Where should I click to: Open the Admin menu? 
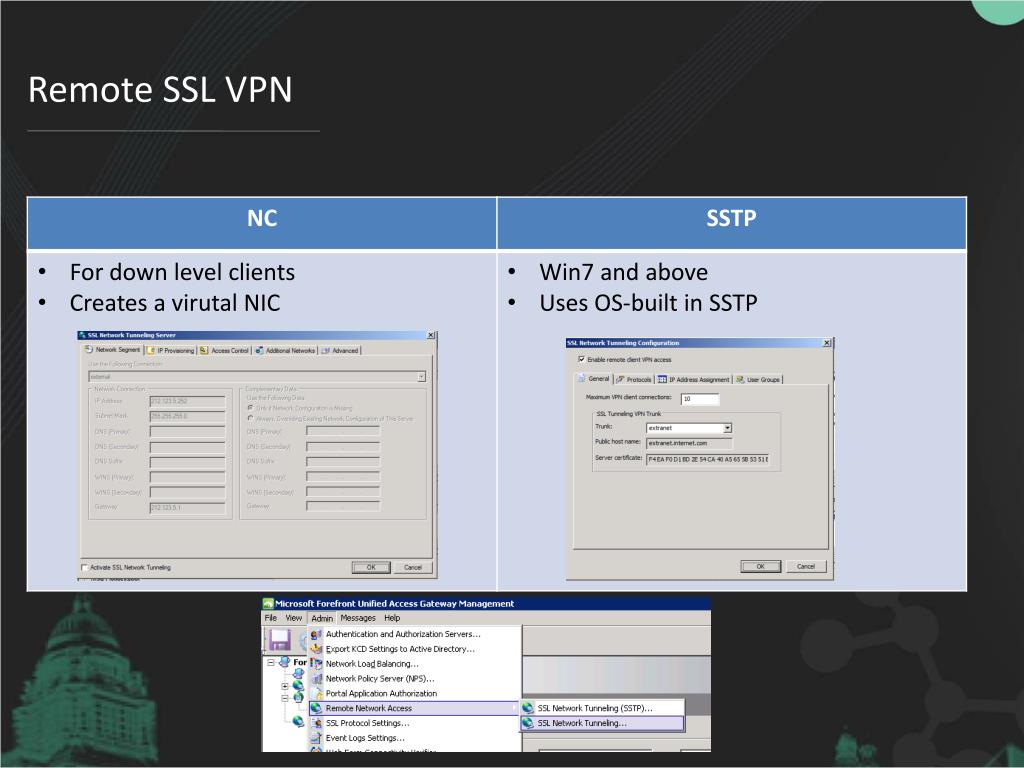point(322,618)
